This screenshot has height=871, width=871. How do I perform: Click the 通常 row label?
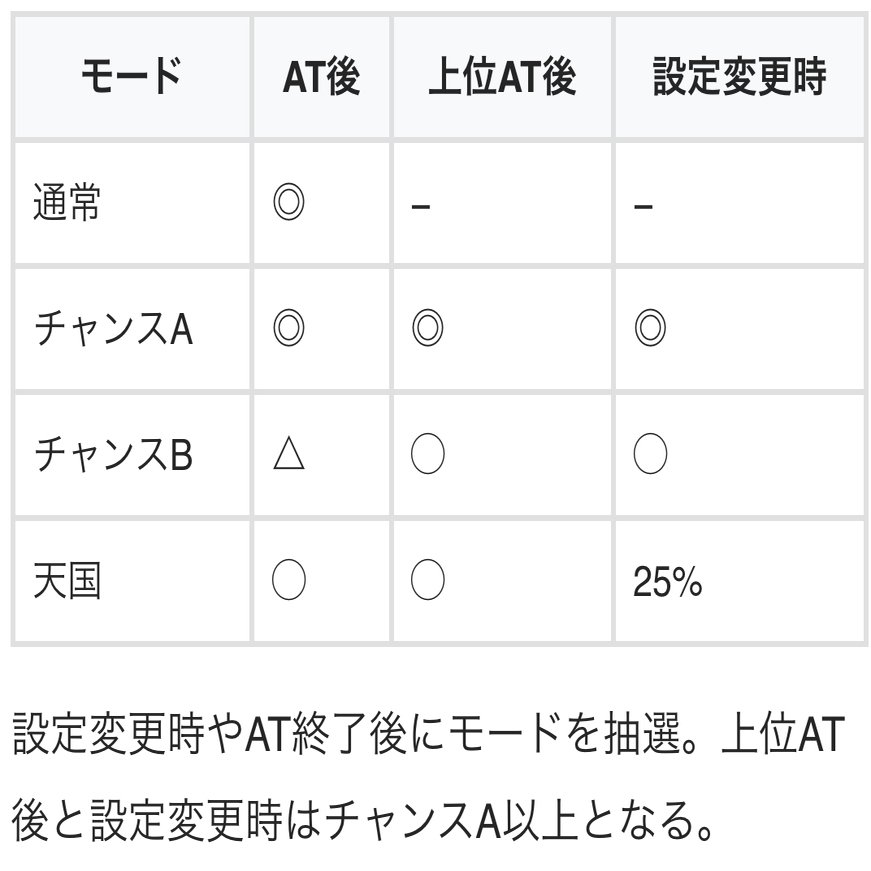[x=67, y=203]
